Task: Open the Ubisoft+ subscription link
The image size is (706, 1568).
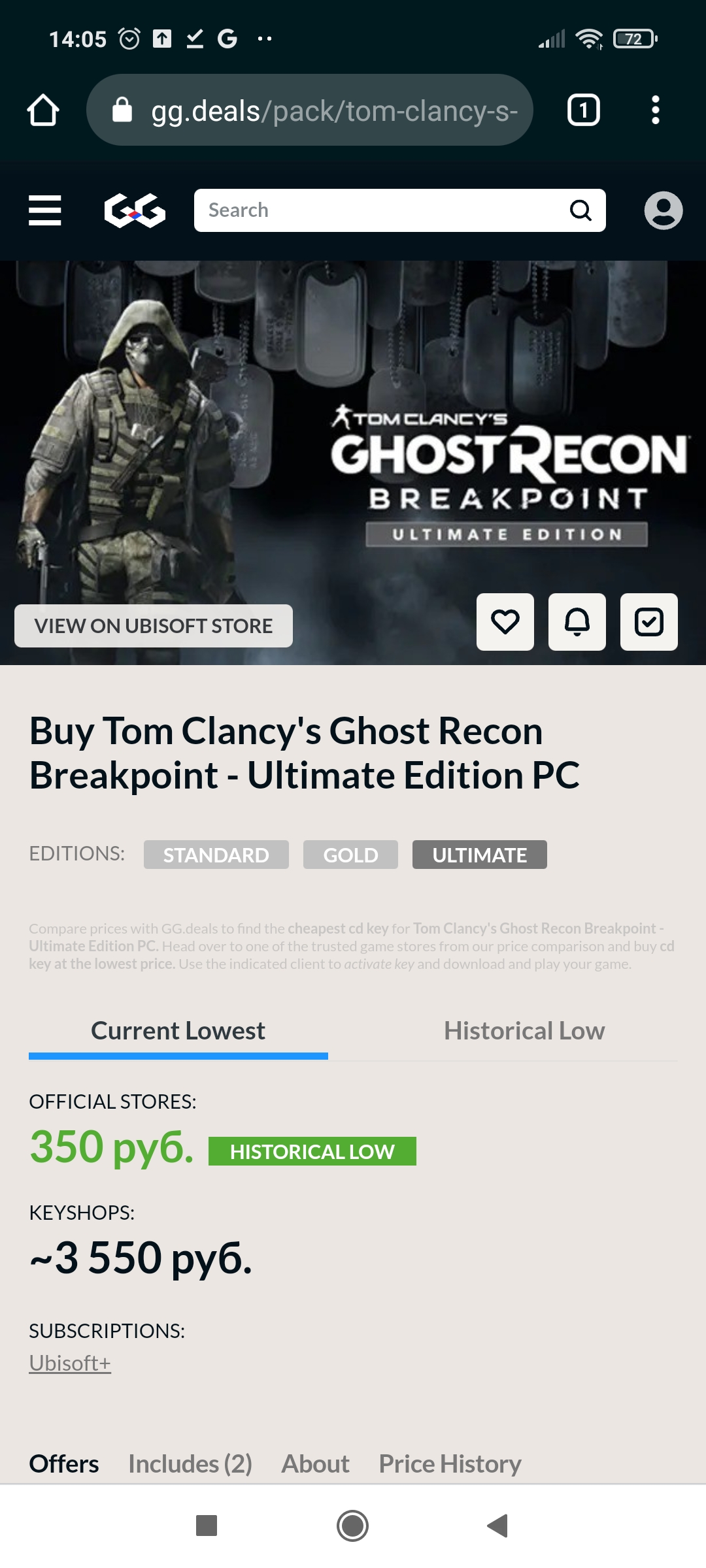Action: [x=70, y=1363]
